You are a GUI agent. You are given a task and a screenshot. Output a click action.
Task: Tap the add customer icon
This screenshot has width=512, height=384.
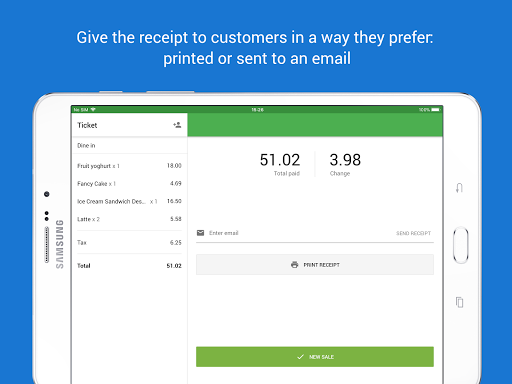(177, 125)
